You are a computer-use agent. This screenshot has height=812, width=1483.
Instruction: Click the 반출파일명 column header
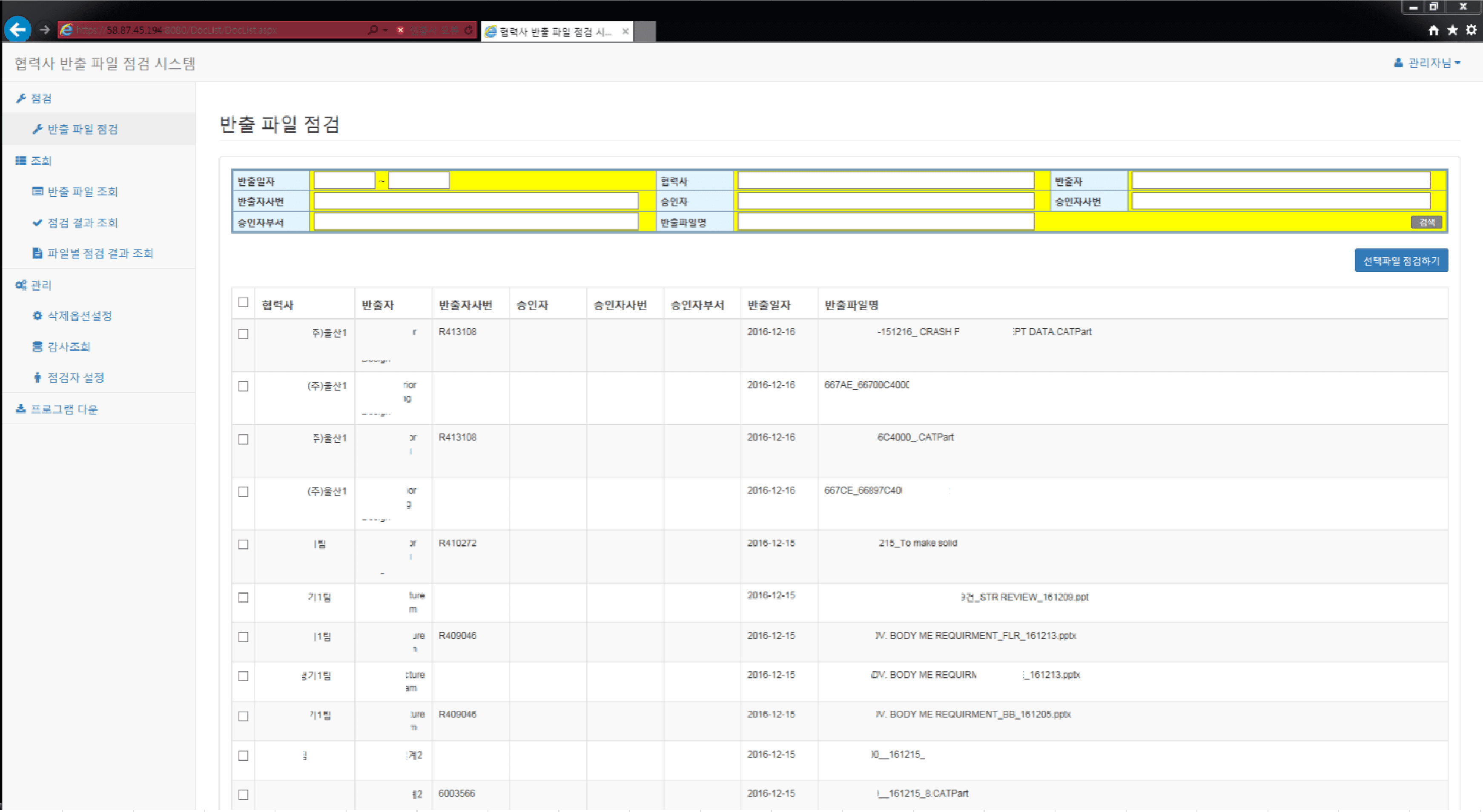point(852,305)
